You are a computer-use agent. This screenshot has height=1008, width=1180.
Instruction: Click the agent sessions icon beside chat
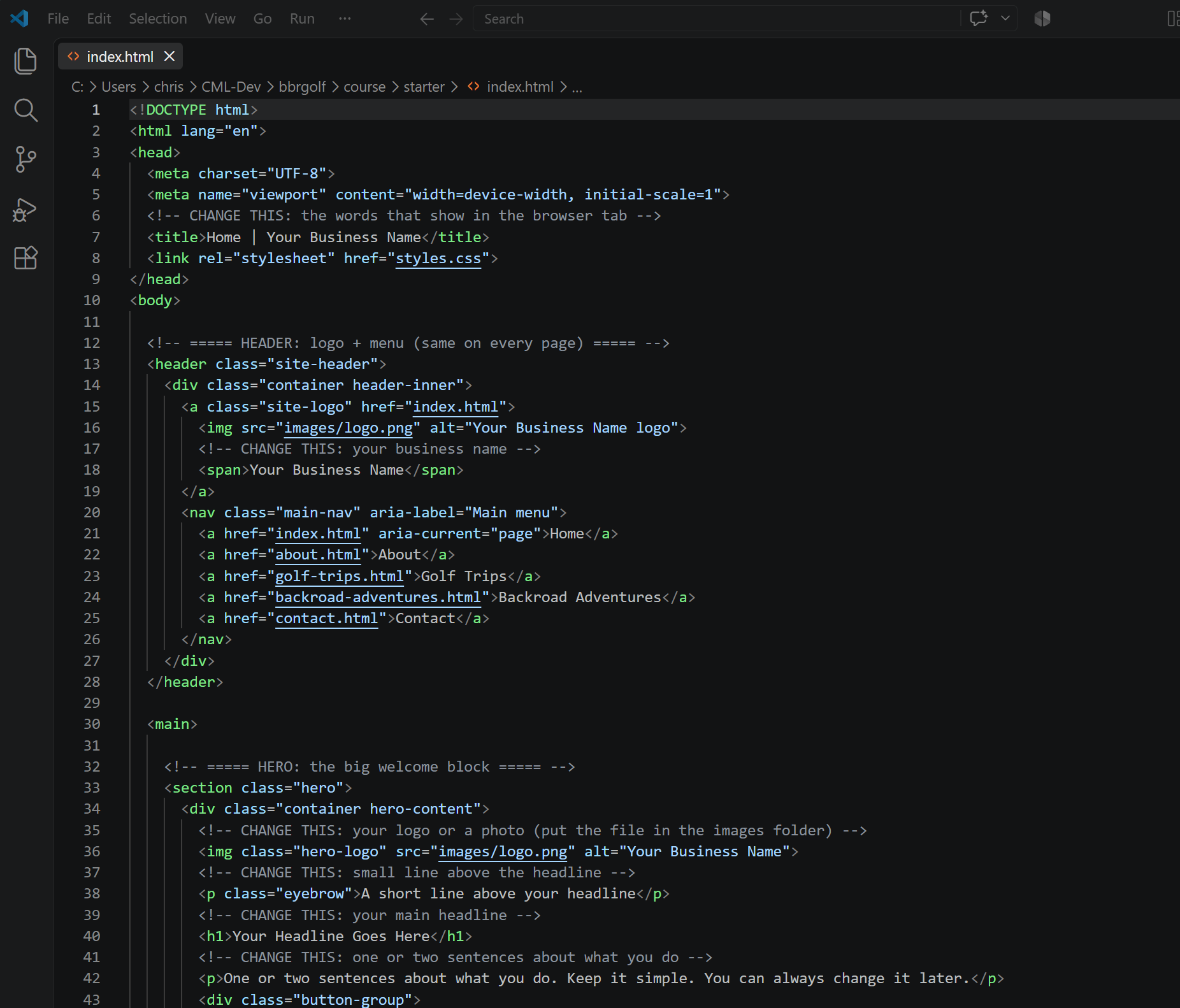pyautogui.click(x=1042, y=18)
